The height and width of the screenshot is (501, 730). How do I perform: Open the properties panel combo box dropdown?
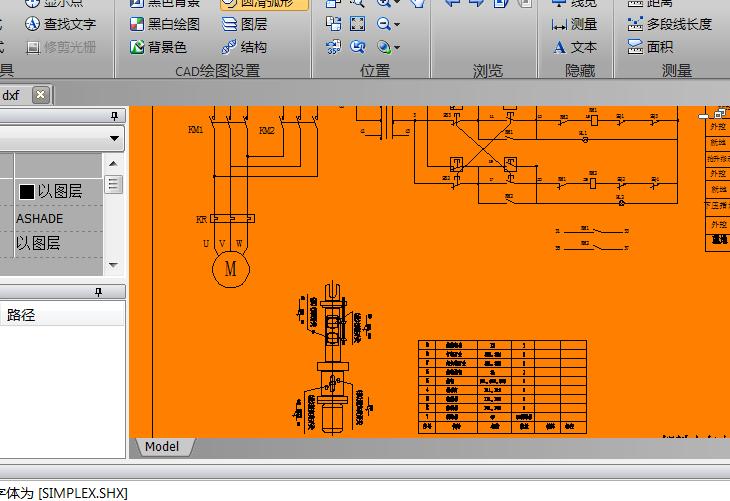[115, 138]
